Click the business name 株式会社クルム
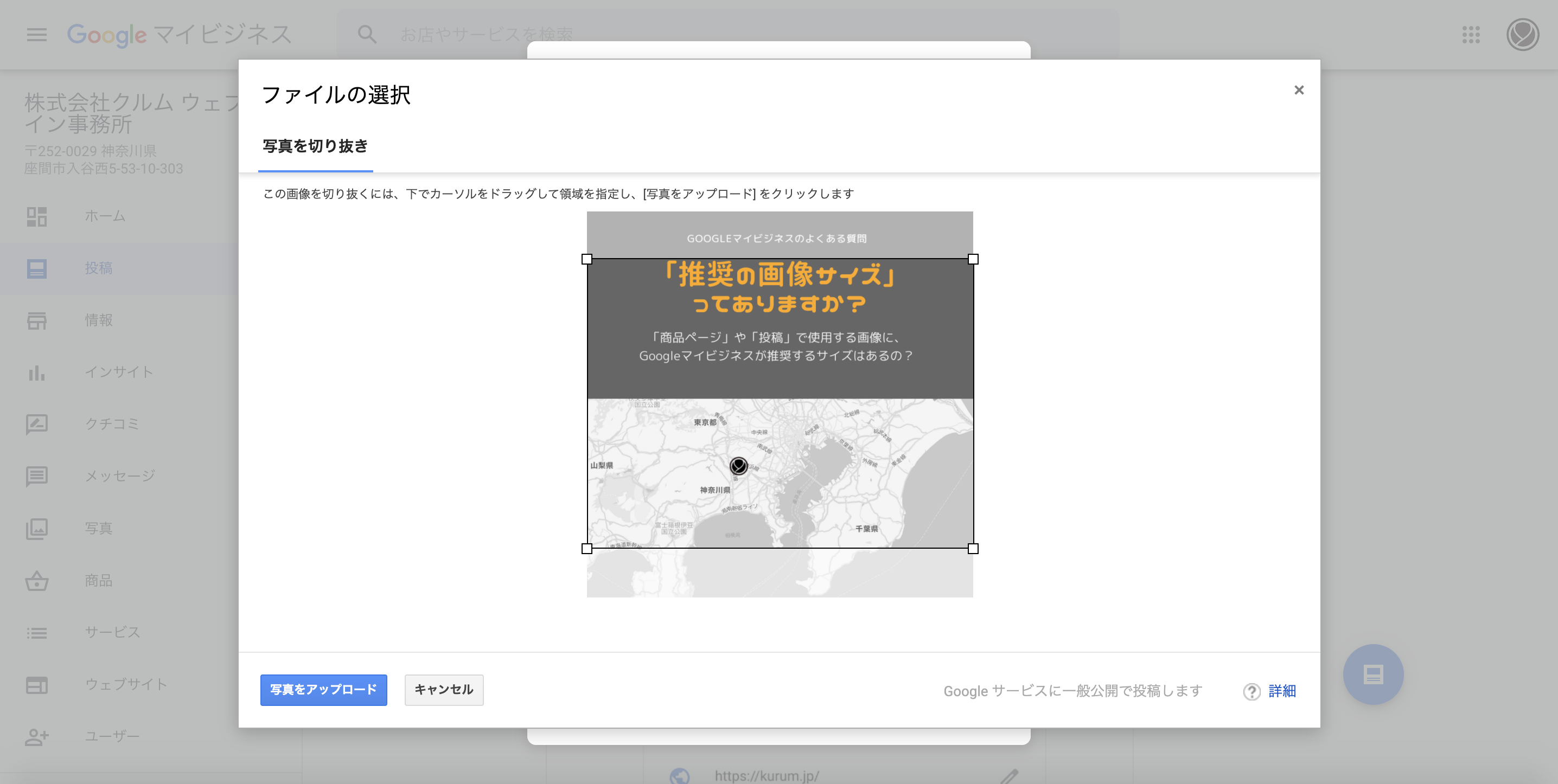The width and height of the screenshot is (1558, 784). click(131, 113)
